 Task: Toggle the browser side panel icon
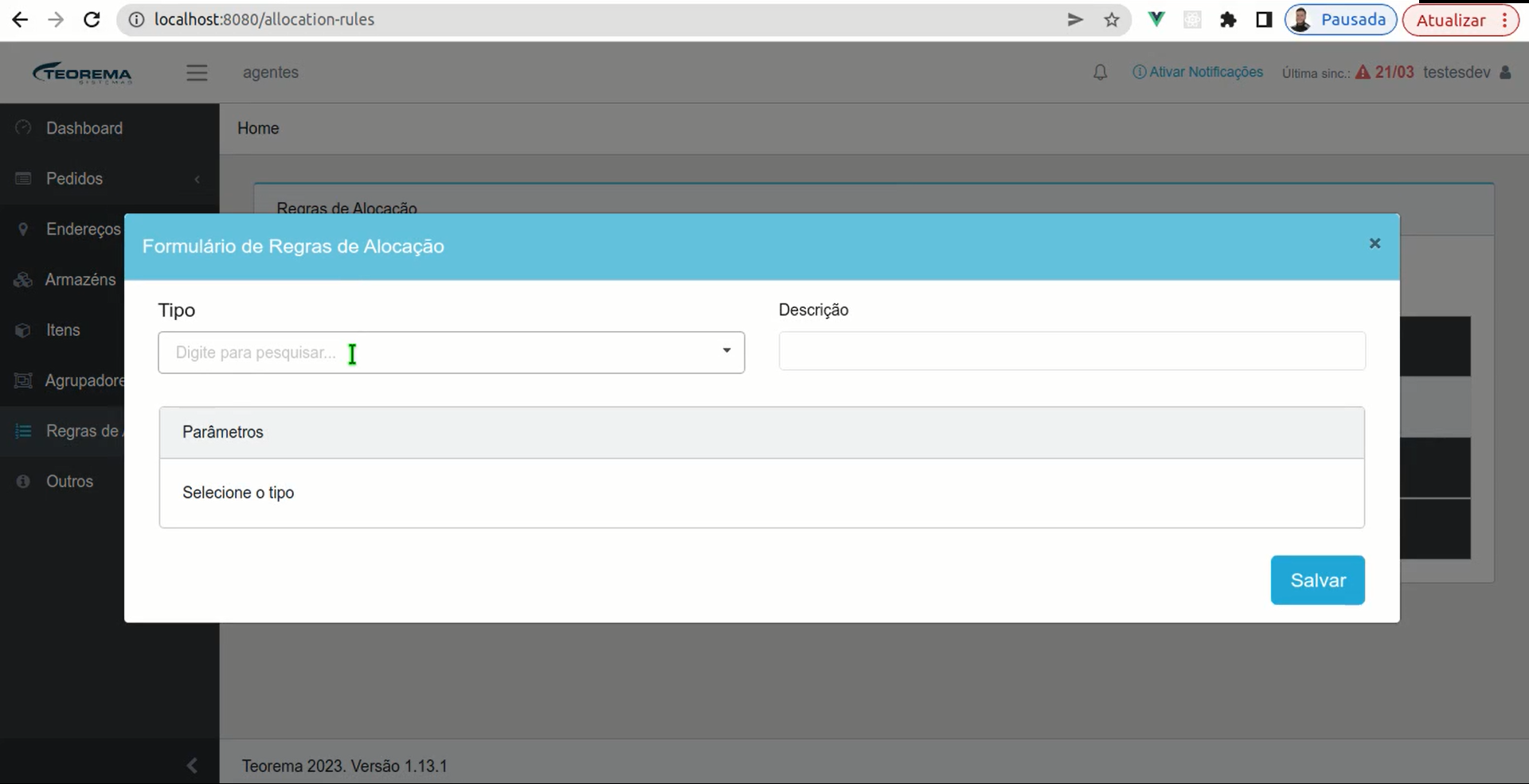(x=1264, y=20)
